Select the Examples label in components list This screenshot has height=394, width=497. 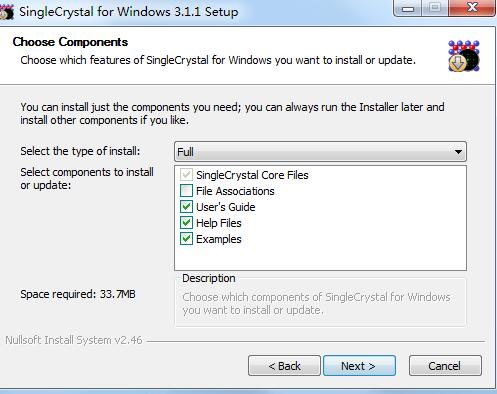click(x=219, y=239)
